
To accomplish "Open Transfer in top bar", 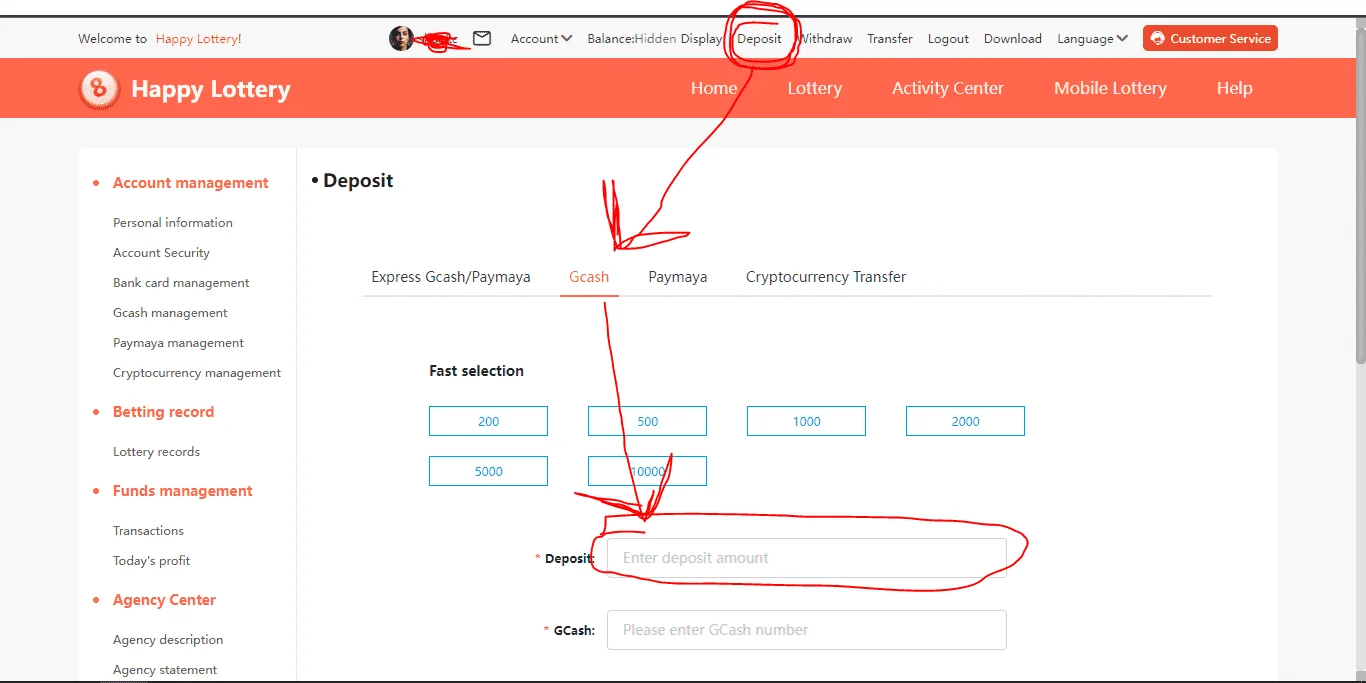I will pos(890,39).
